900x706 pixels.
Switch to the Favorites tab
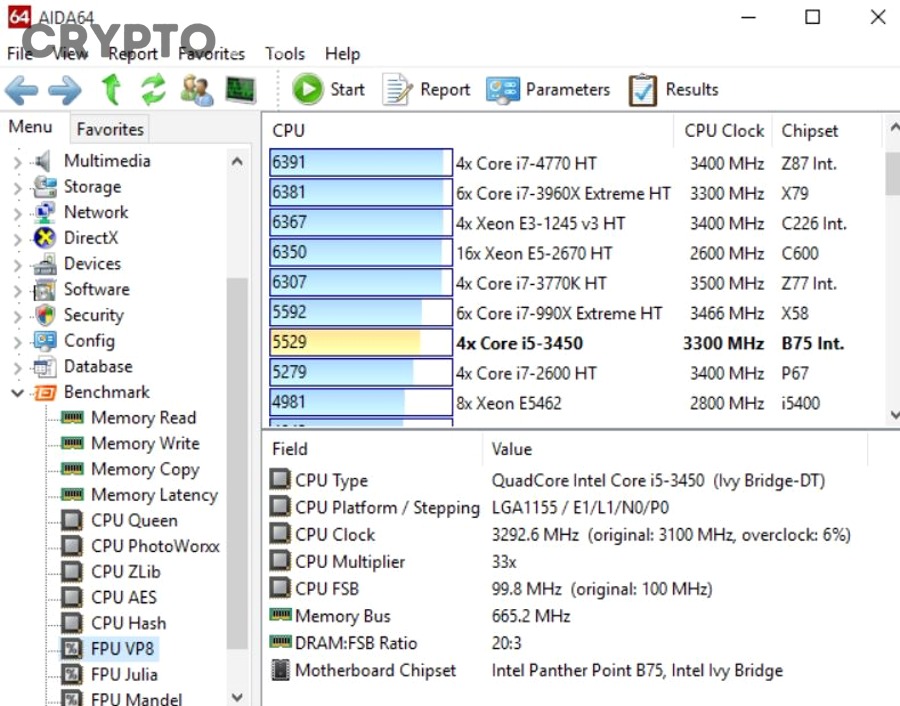[x=110, y=129]
